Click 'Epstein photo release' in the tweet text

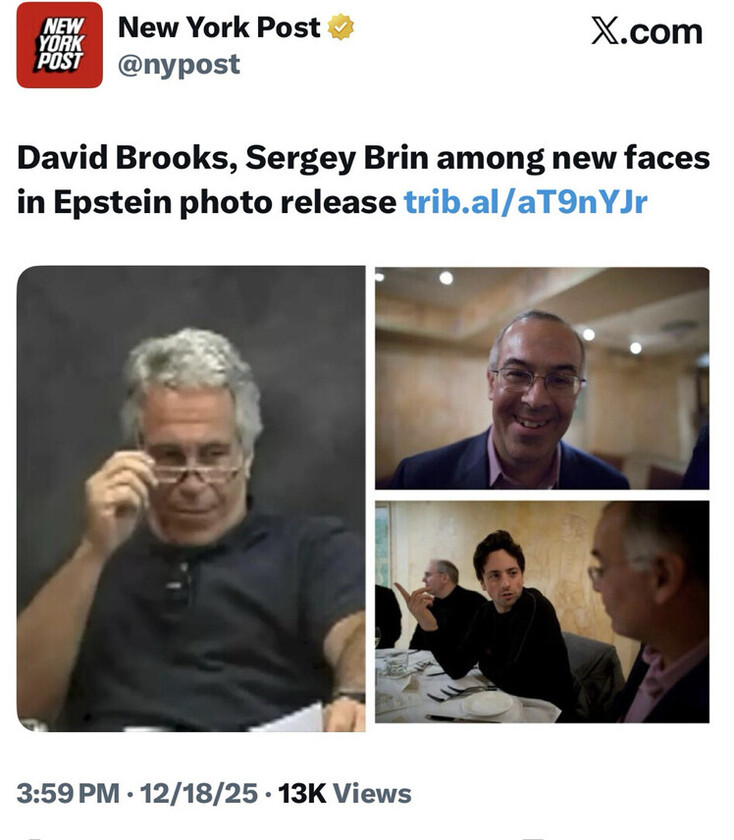[x=225, y=202]
